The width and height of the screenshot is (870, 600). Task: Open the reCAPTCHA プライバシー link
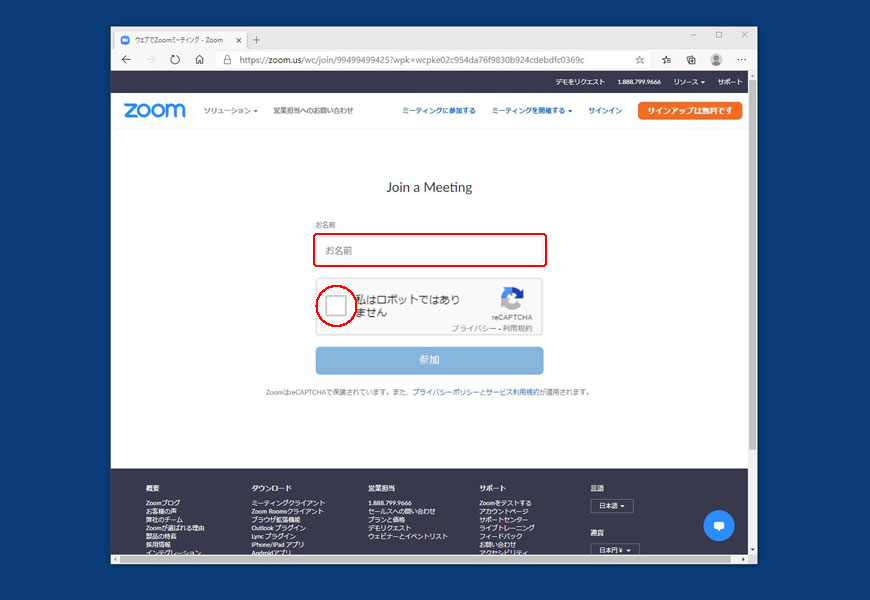coord(473,328)
